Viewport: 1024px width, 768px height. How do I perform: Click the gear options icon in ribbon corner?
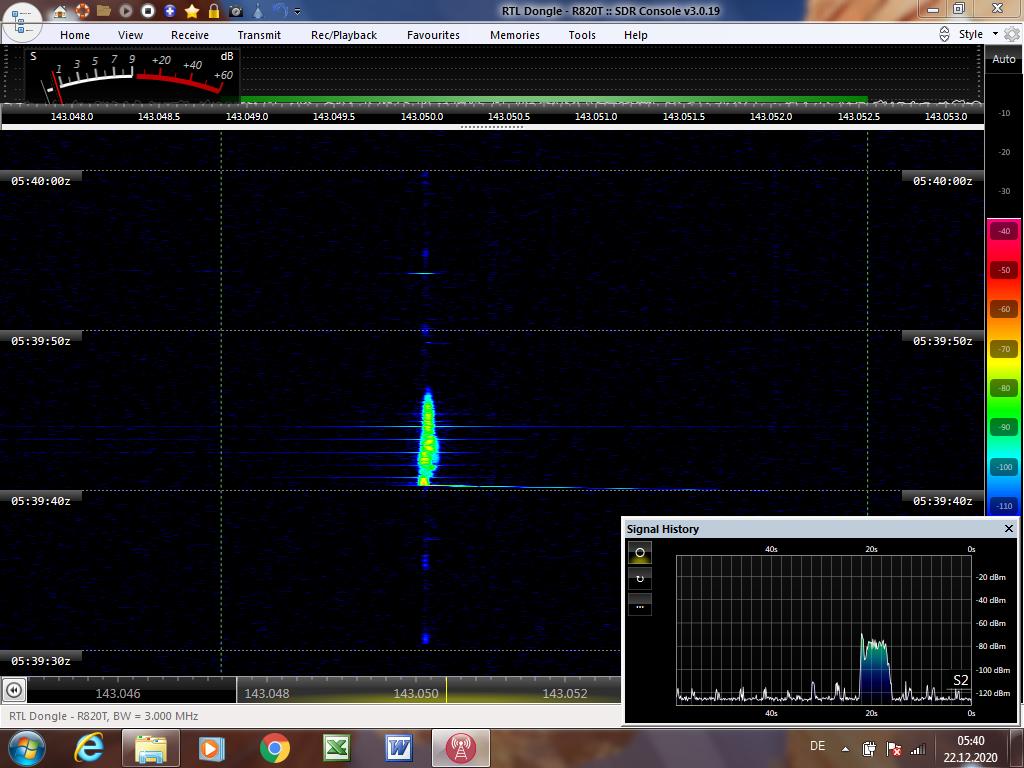click(x=1012, y=34)
